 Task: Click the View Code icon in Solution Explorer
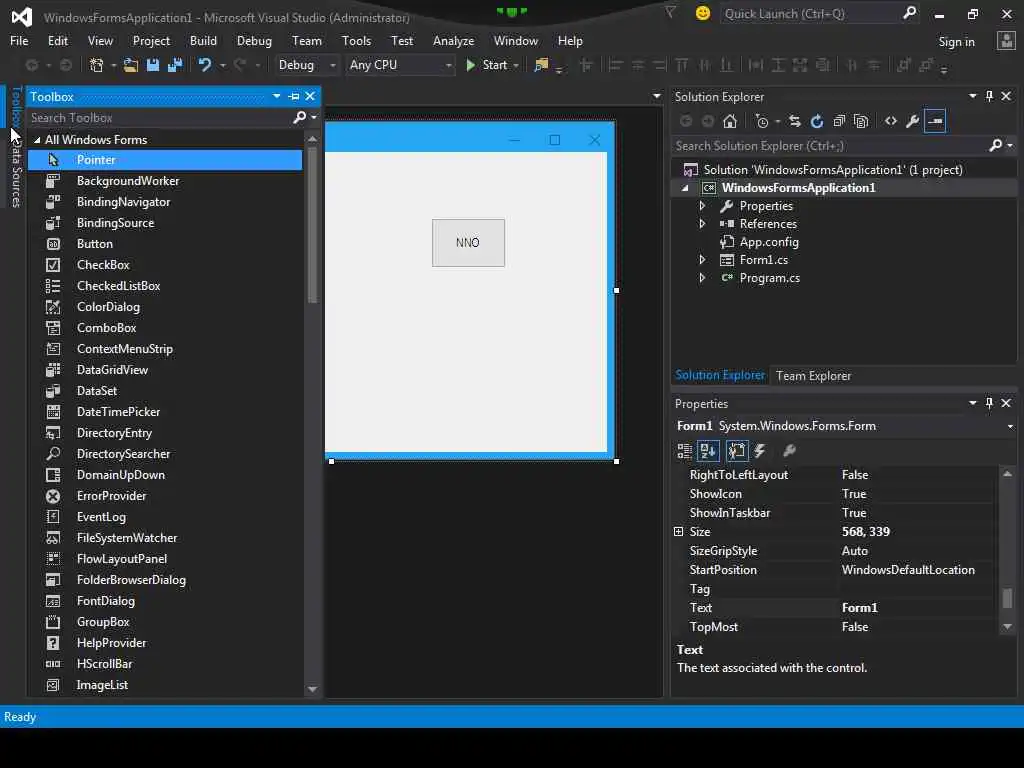click(x=891, y=121)
